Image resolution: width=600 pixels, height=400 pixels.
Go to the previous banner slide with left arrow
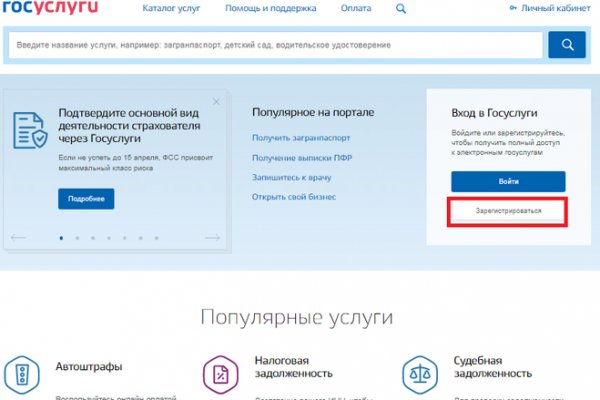[18, 238]
